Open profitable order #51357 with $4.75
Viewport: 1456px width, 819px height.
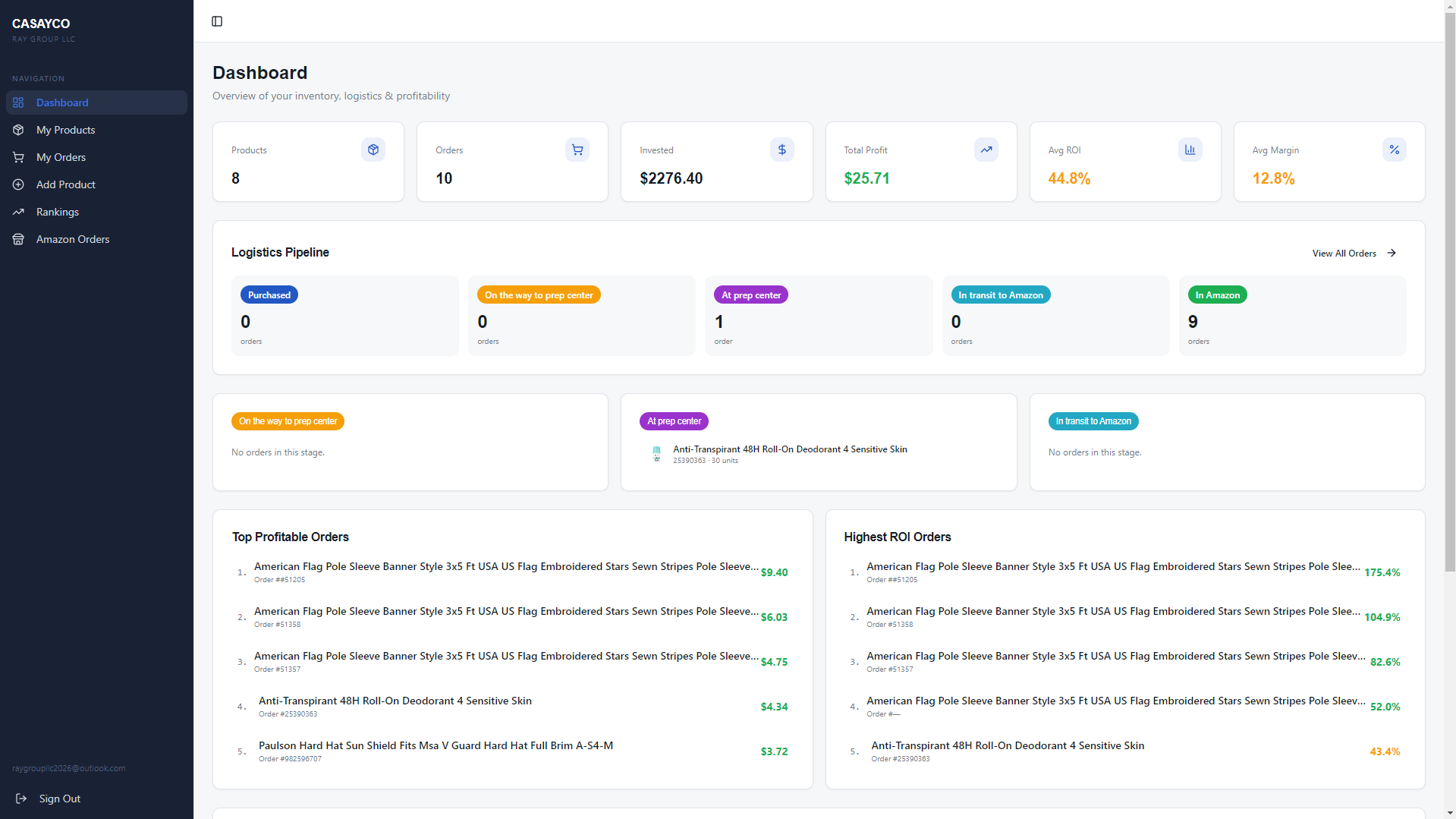(x=513, y=662)
